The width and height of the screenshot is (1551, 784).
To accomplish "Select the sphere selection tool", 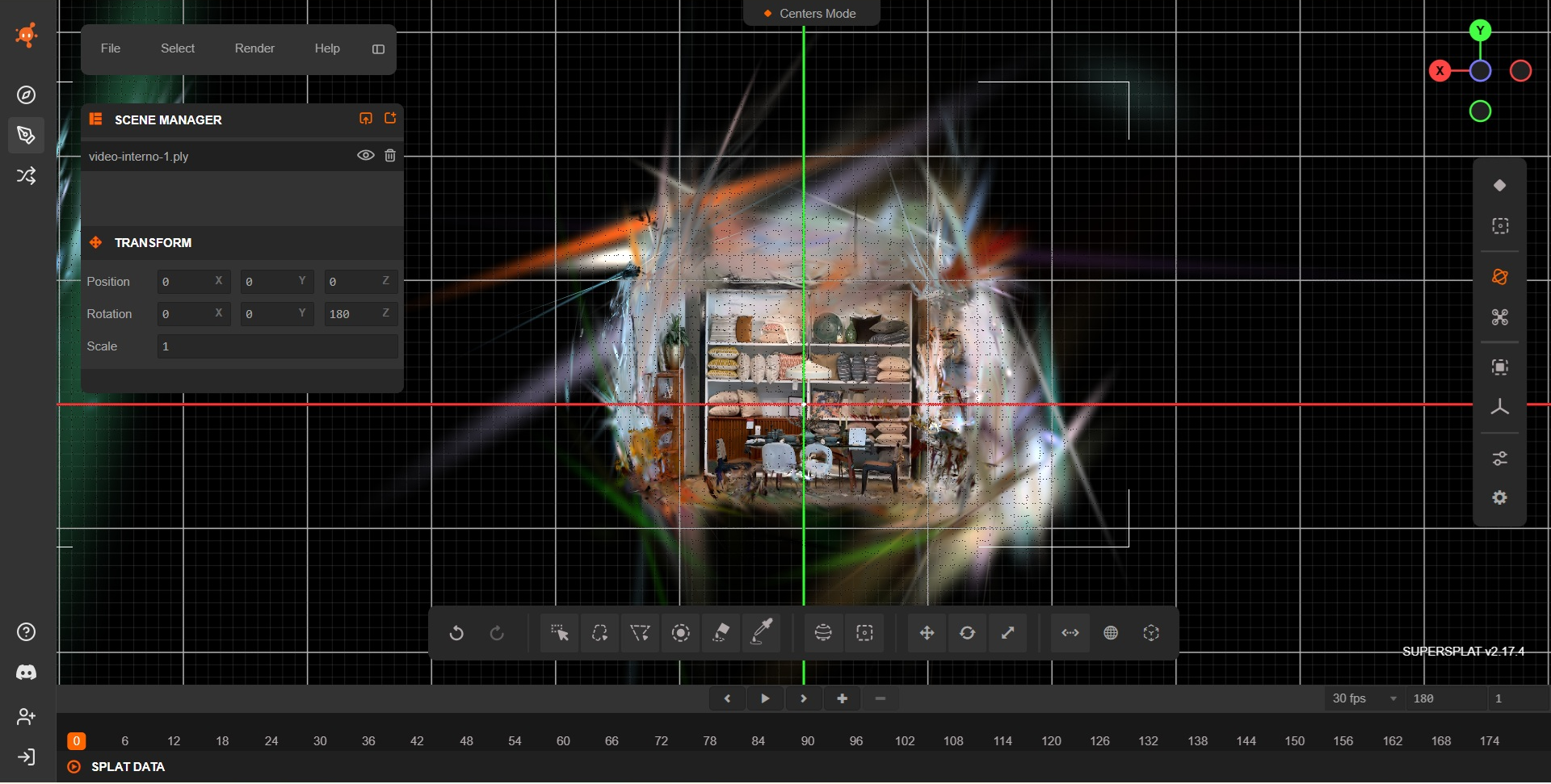I will [x=823, y=634].
